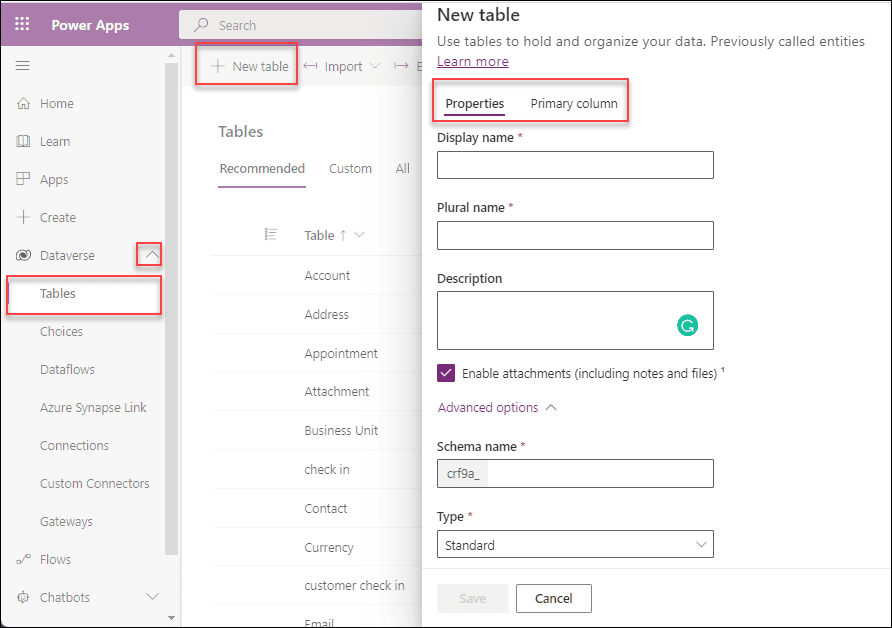Click the hamburger menu icon in sidebar
892x628 pixels.
[23, 65]
